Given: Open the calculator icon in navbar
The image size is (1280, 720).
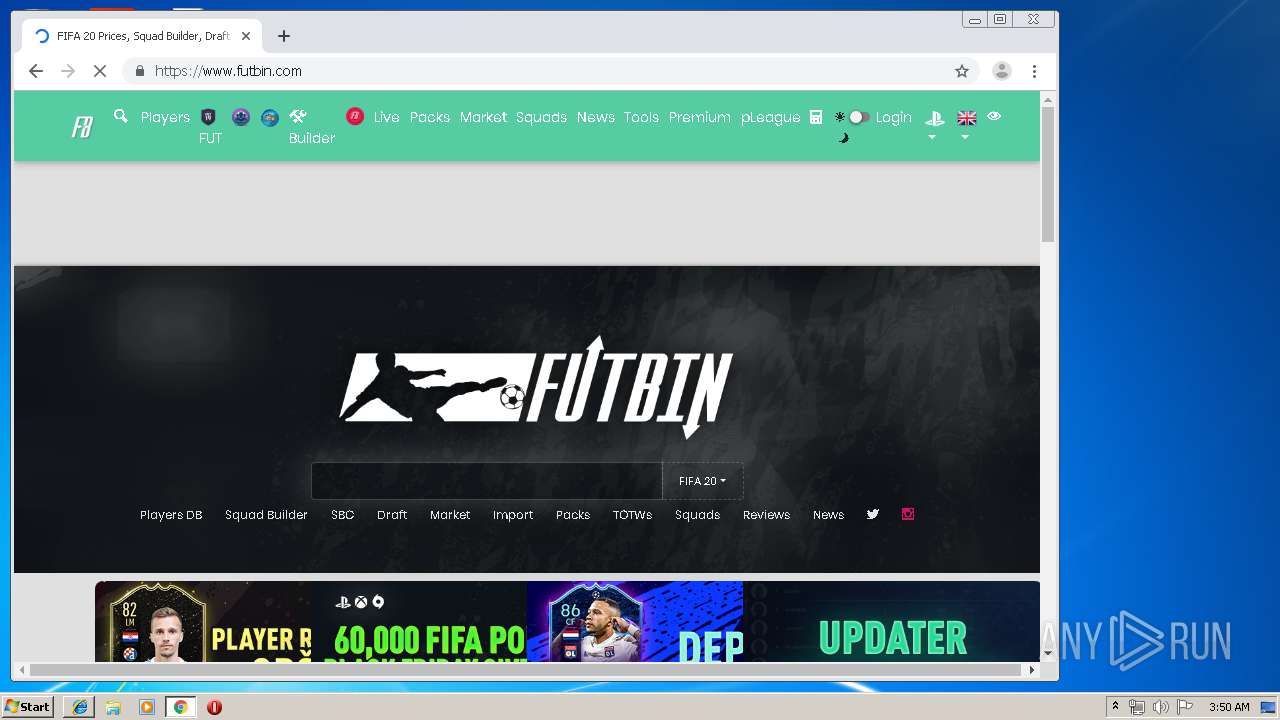Looking at the screenshot, I should coord(816,117).
